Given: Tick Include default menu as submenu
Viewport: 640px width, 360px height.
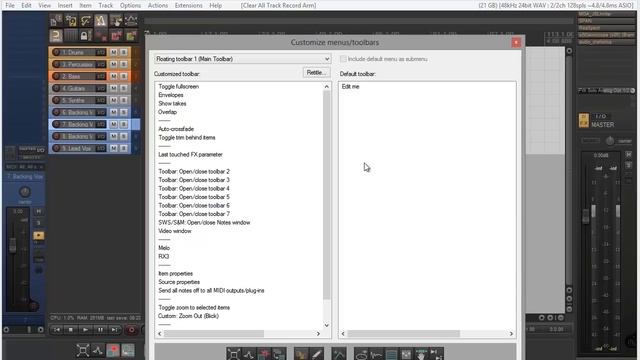Looking at the screenshot, I should tap(343, 59).
